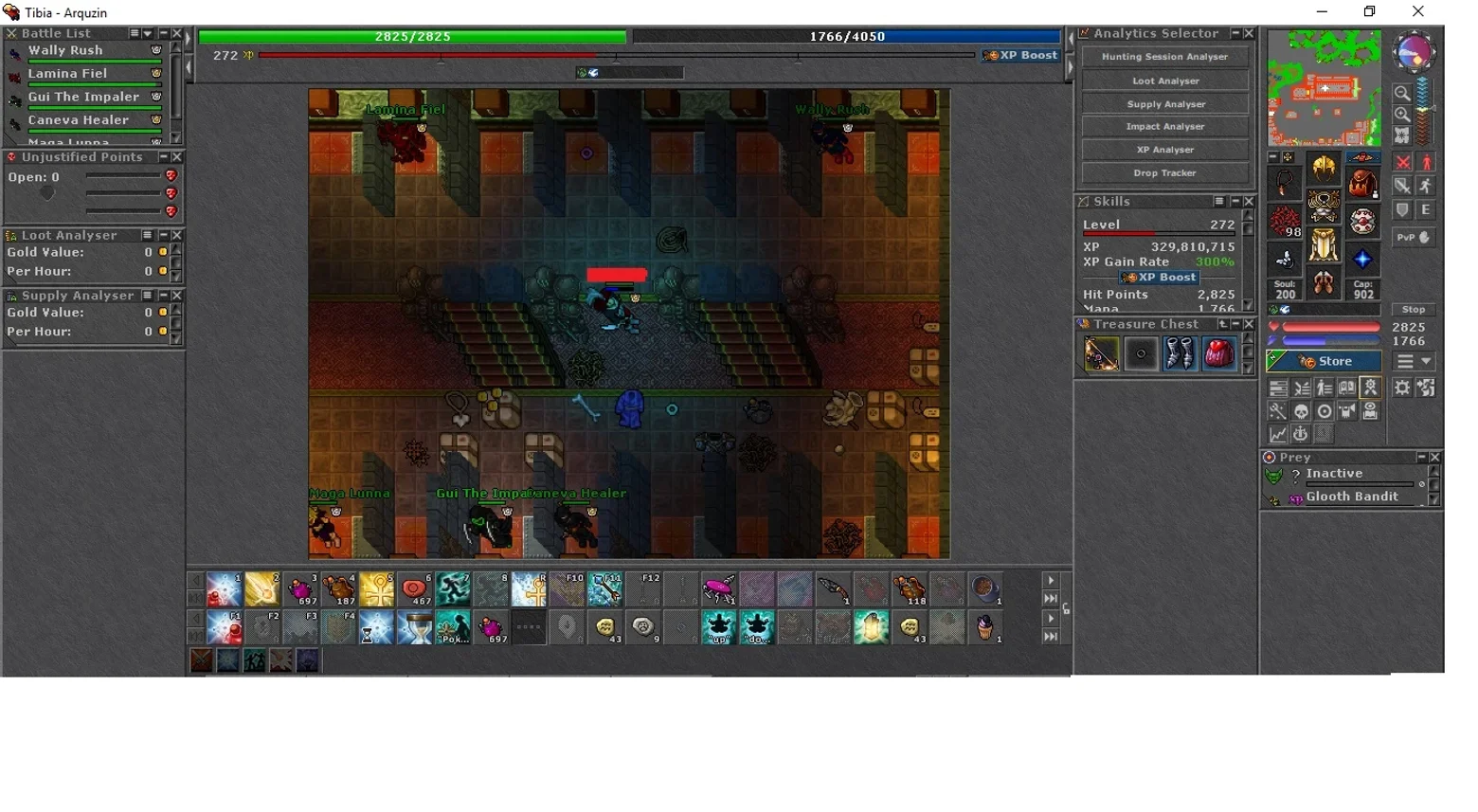The height and width of the screenshot is (812, 1478).
Task: Click the magic wand icon in sidebar buttons
Action: [x=1278, y=412]
